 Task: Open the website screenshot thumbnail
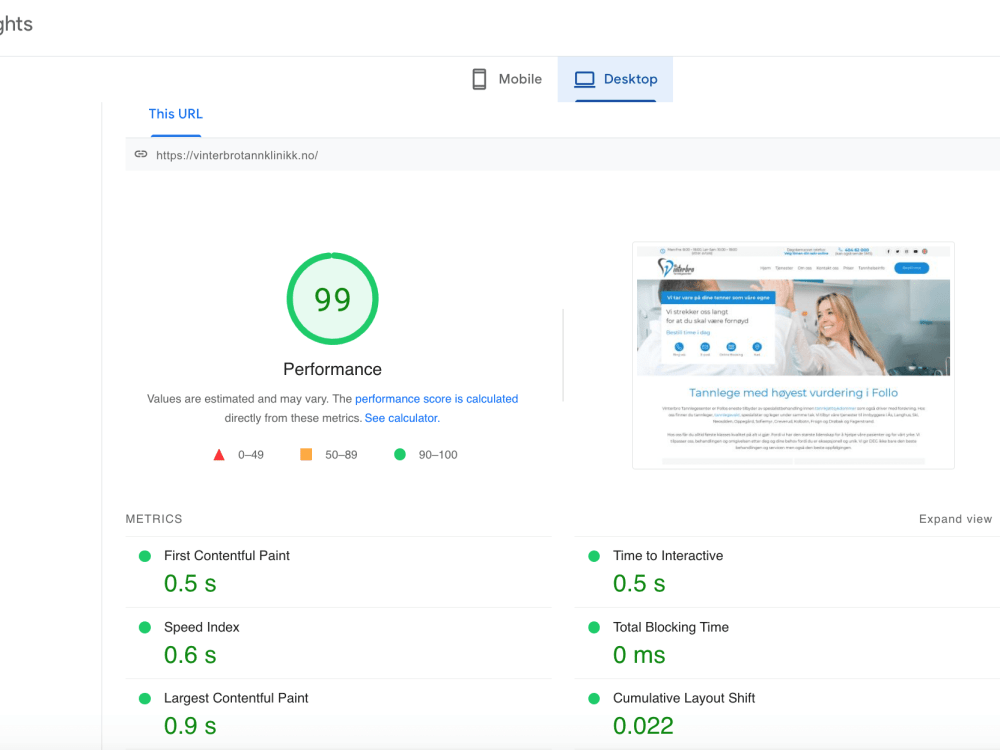pos(793,355)
